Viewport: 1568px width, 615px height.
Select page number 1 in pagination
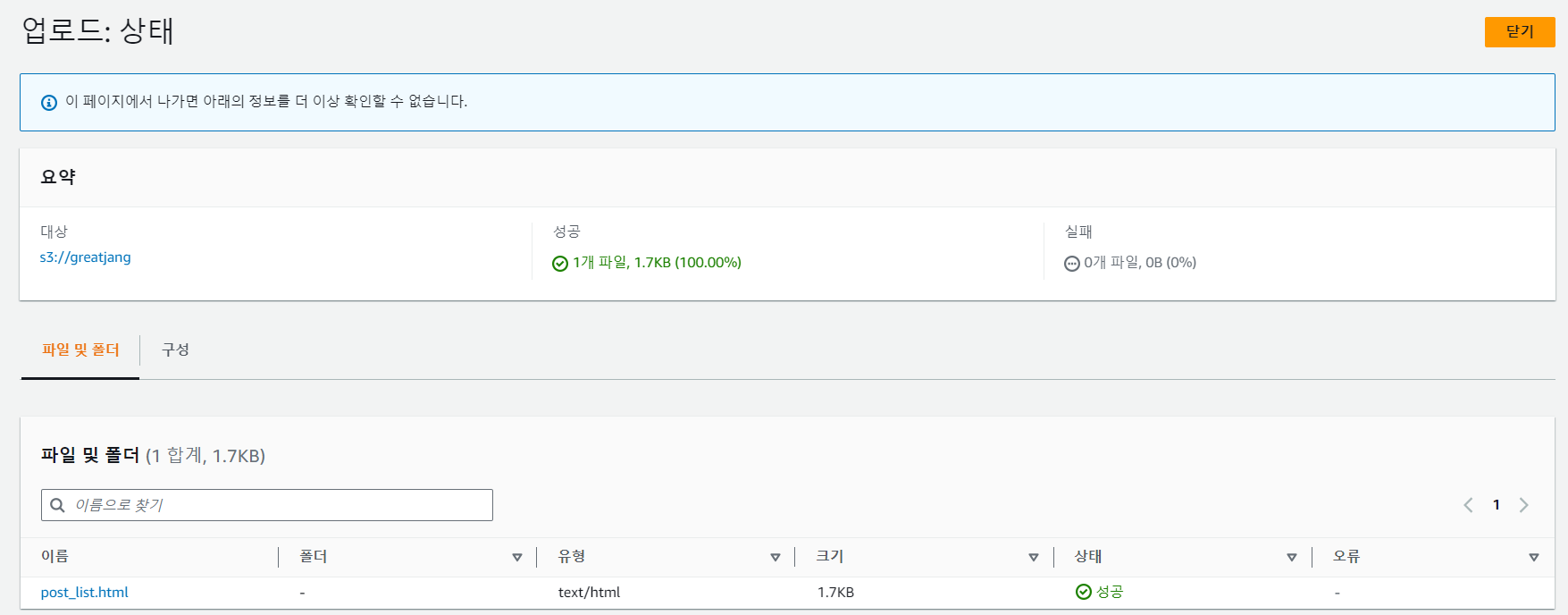click(1497, 505)
